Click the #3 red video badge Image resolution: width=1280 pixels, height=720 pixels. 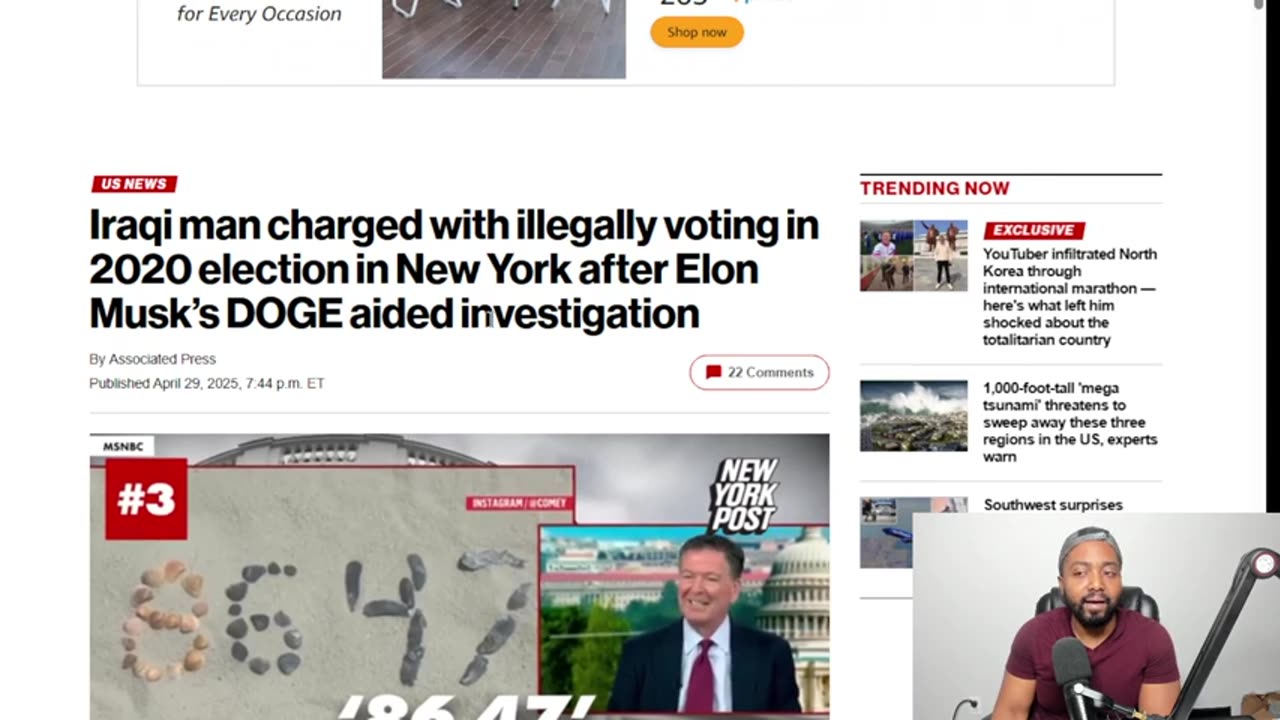tap(146, 499)
